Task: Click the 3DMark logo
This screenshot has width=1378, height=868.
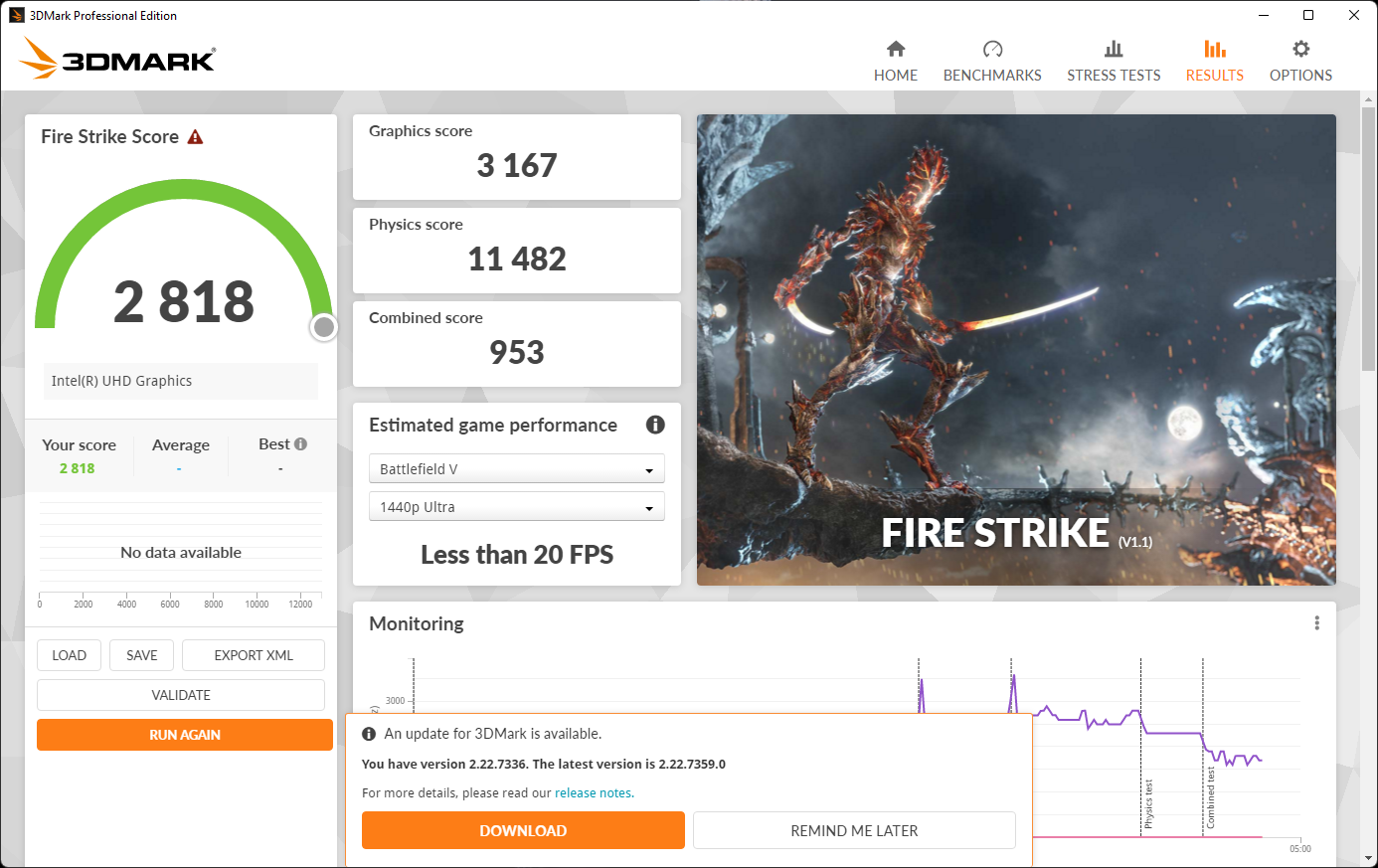Action: (x=117, y=58)
